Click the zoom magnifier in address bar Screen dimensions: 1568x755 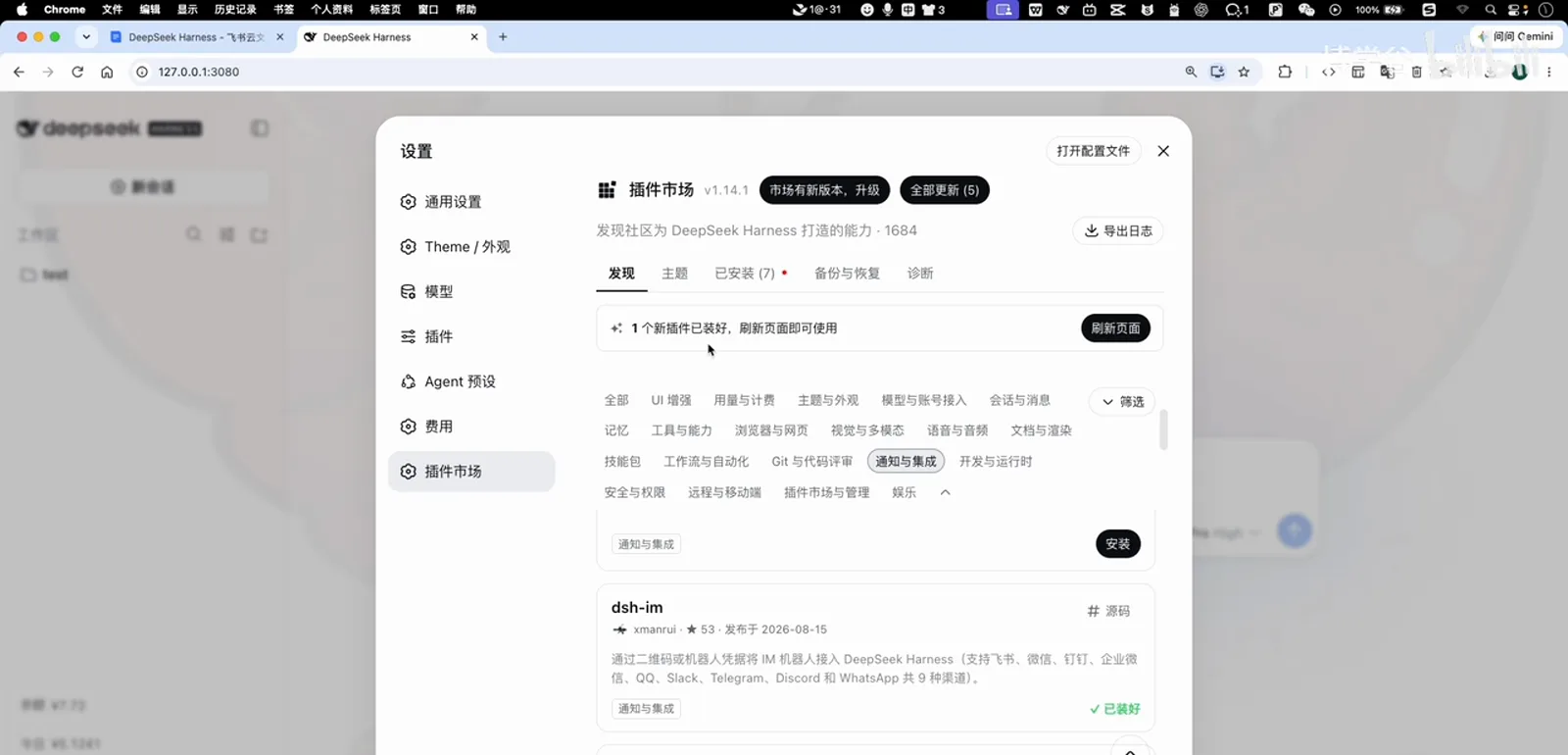coord(1191,72)
